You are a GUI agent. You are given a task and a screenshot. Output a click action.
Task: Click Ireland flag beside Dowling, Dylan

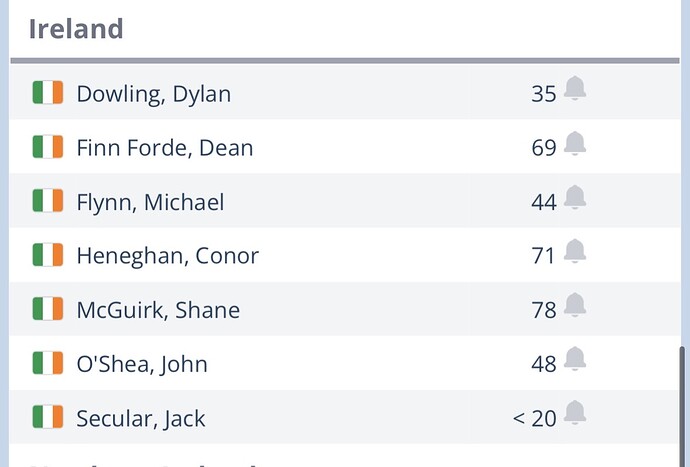click(48, 94)
